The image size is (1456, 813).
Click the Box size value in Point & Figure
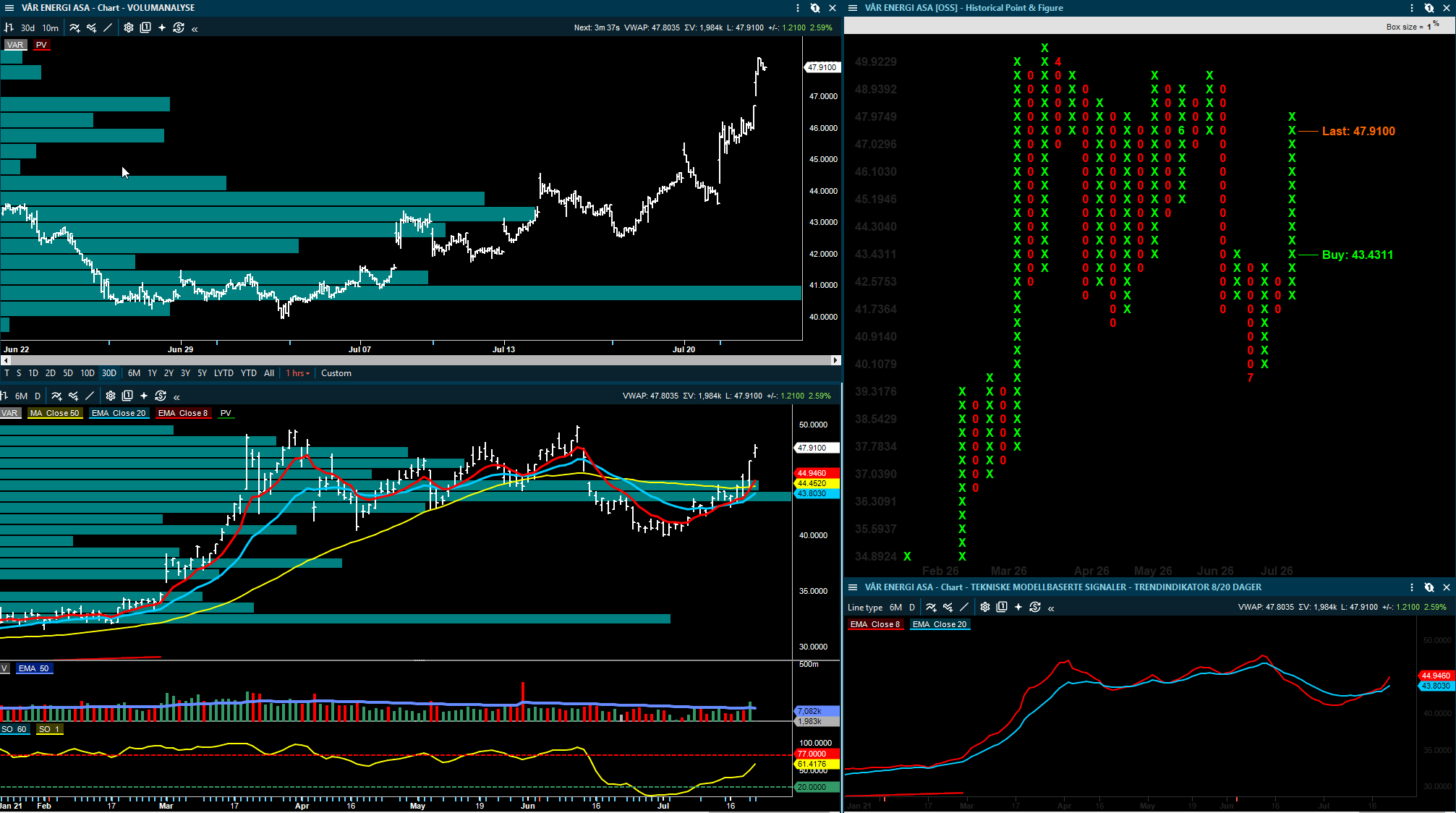point(1429,27)
